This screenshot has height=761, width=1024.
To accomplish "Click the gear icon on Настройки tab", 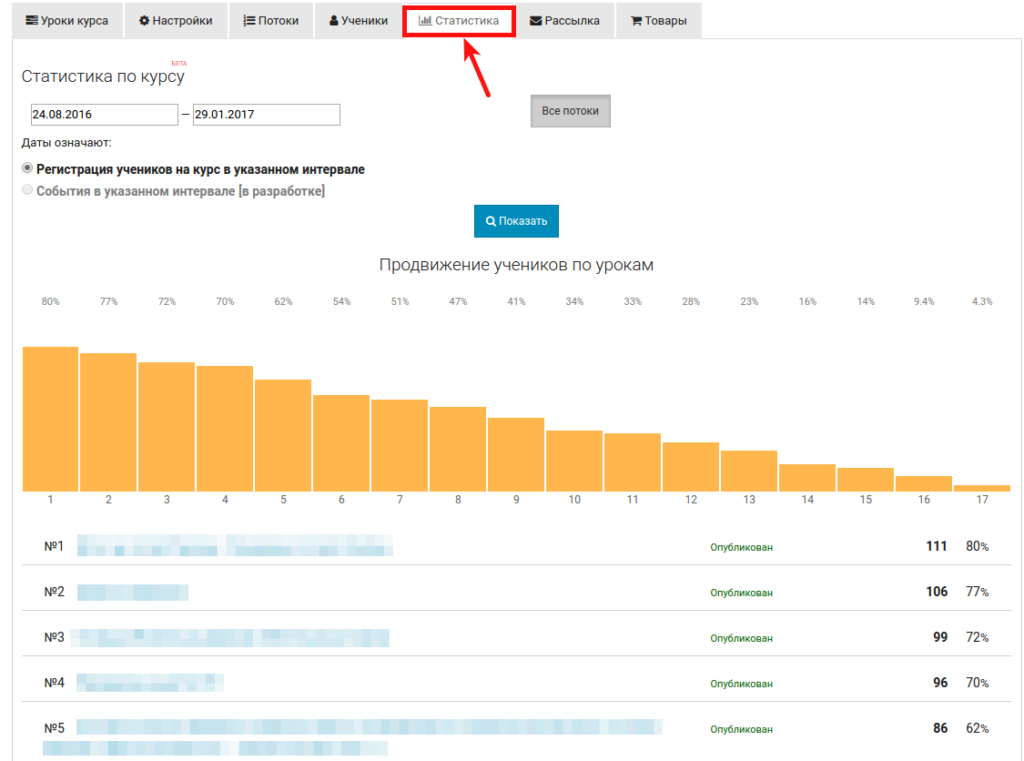I will tap(144, 21).
